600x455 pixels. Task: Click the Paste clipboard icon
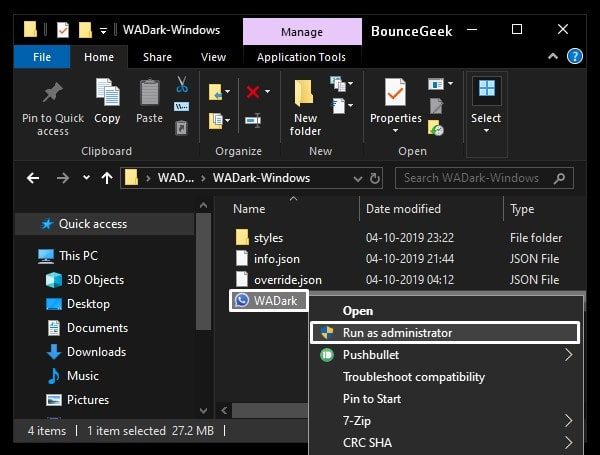pyautogui.click(x=149, y=92)
